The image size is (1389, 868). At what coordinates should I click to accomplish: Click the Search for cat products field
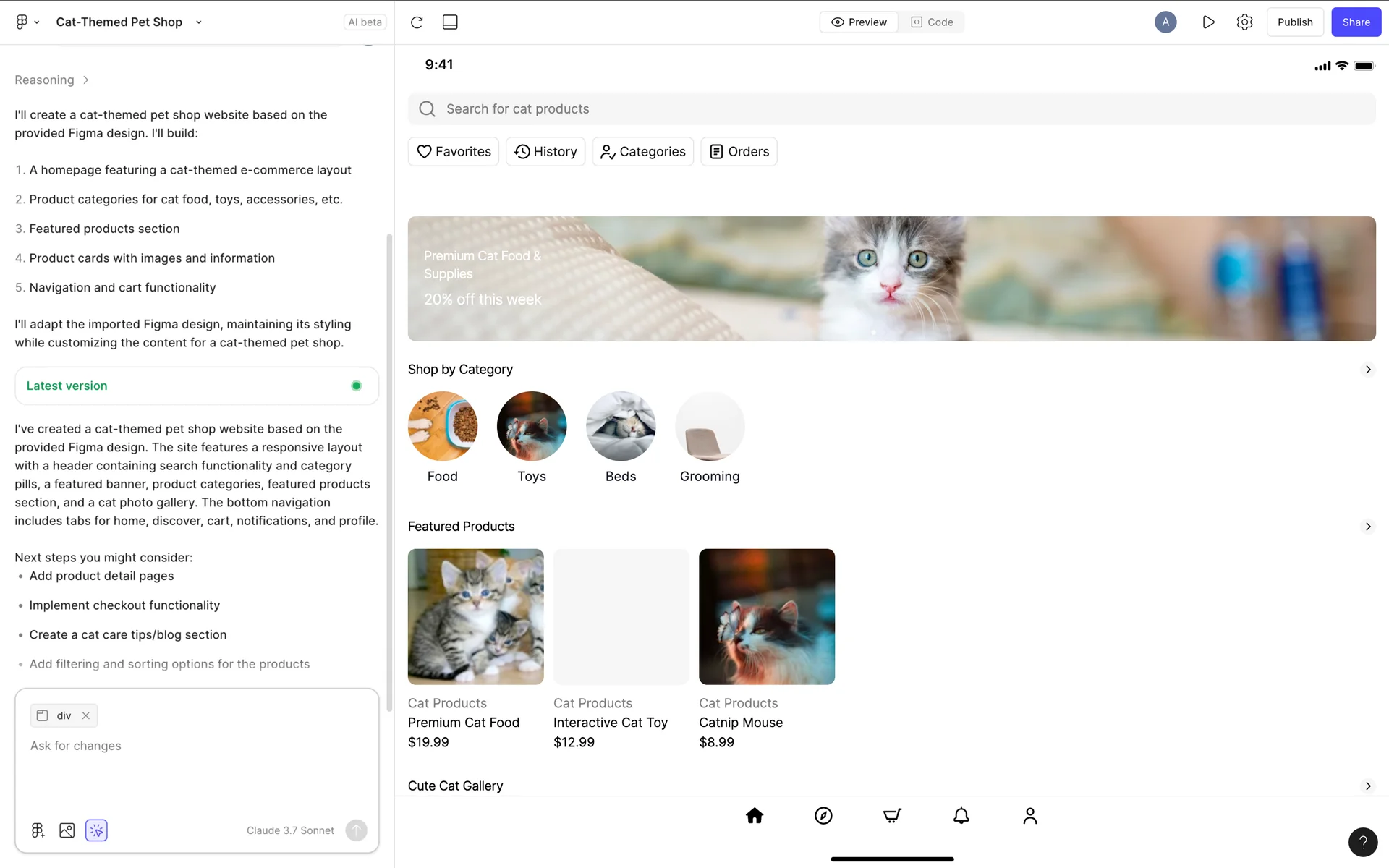click(891, 109)
